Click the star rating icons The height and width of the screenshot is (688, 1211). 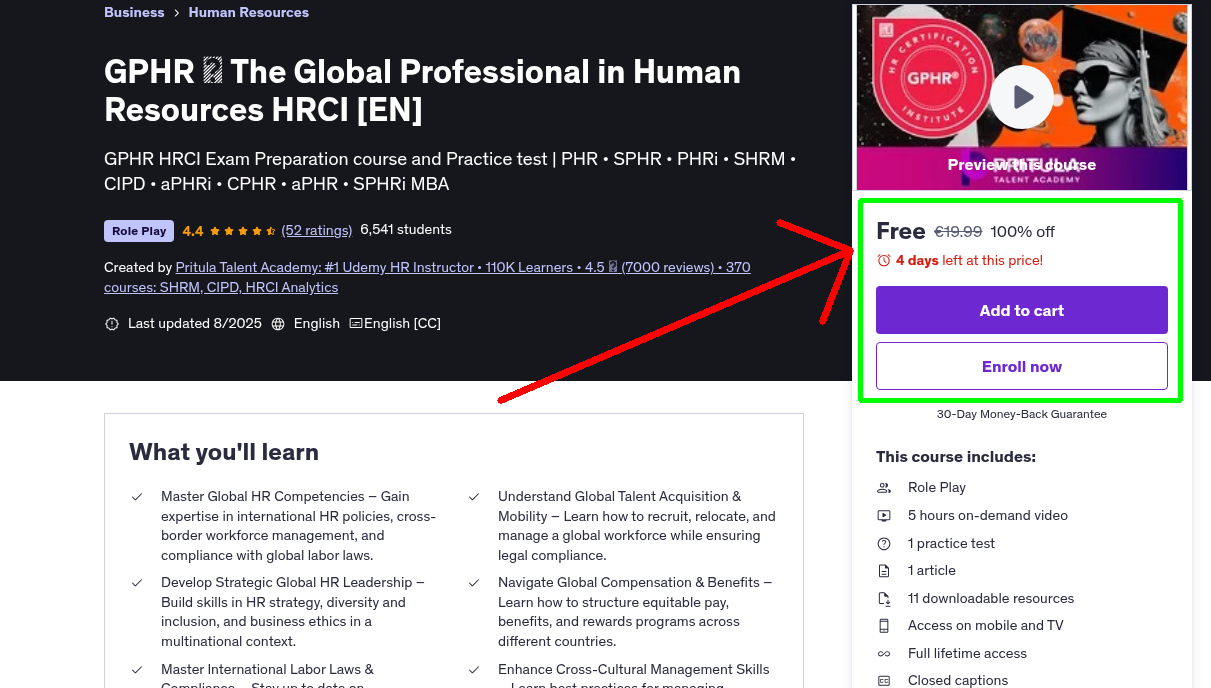point(242,231)
